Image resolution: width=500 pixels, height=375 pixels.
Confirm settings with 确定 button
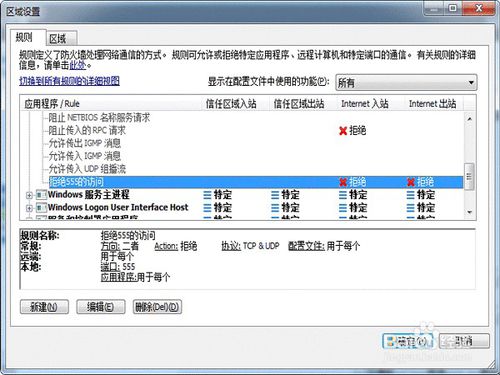coord(408,341)
